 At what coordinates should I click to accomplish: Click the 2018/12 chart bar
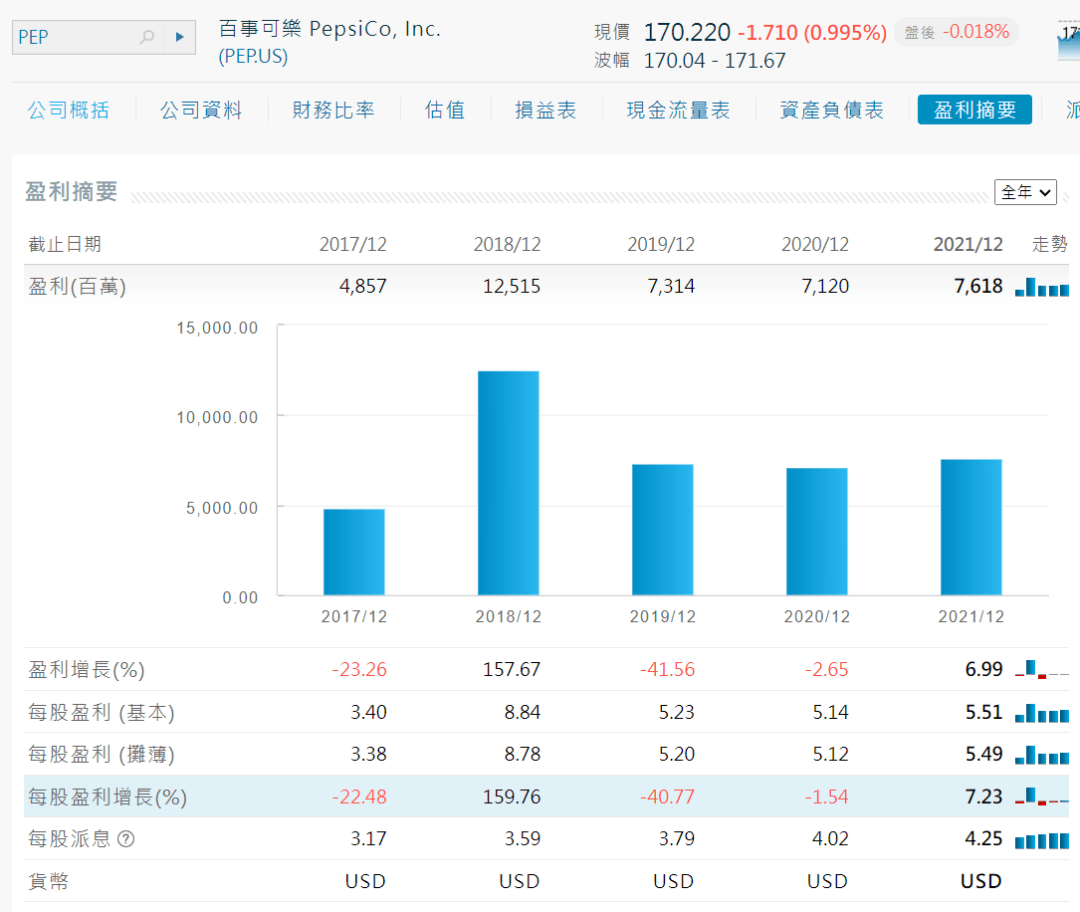508,483
